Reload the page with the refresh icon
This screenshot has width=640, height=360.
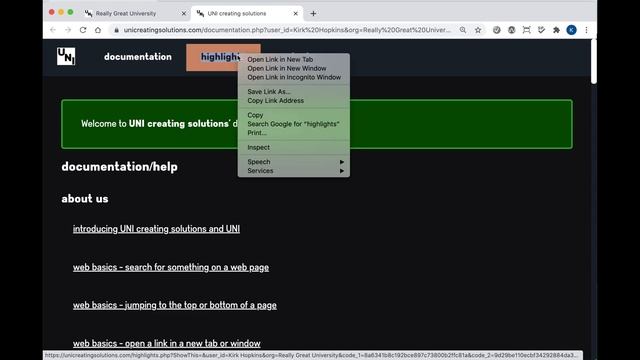click(83, 30)
